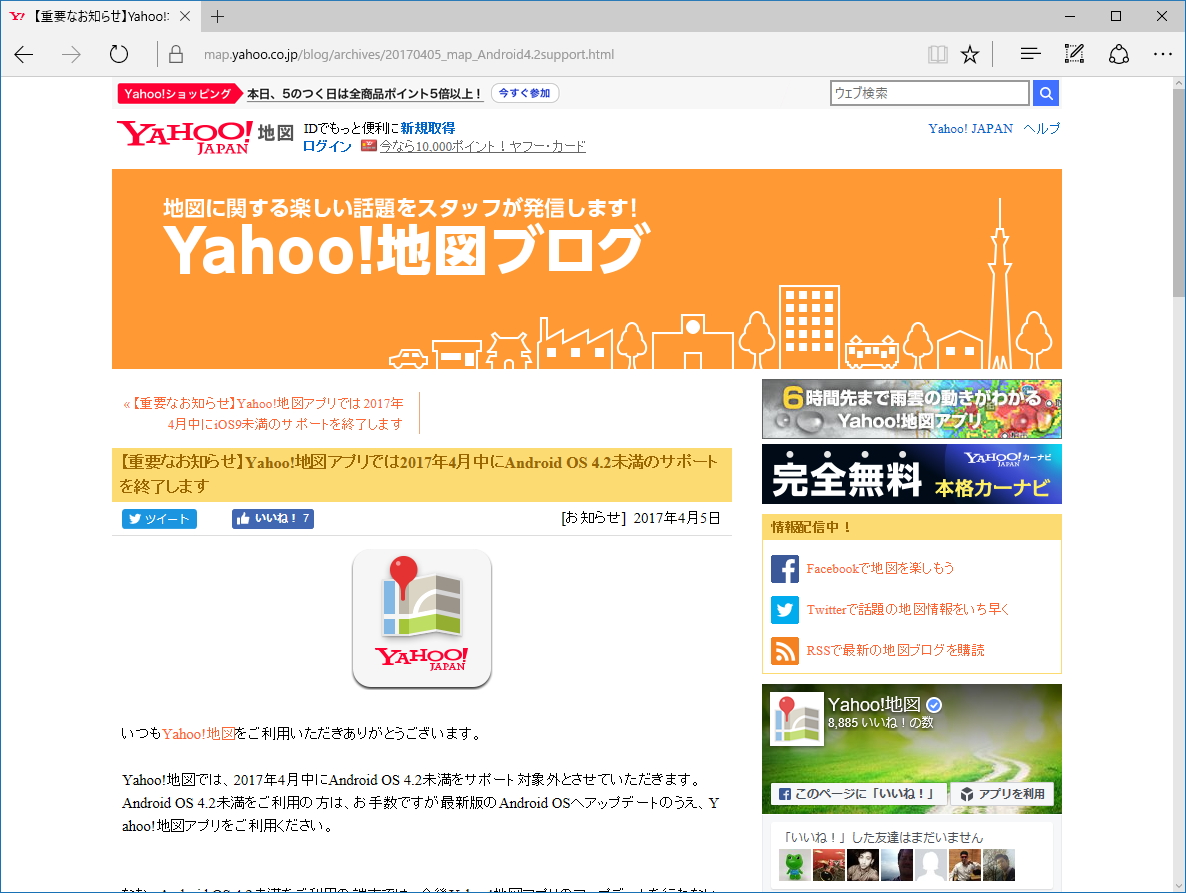Click the blue search magnifier icon

tap(1045, 92)
